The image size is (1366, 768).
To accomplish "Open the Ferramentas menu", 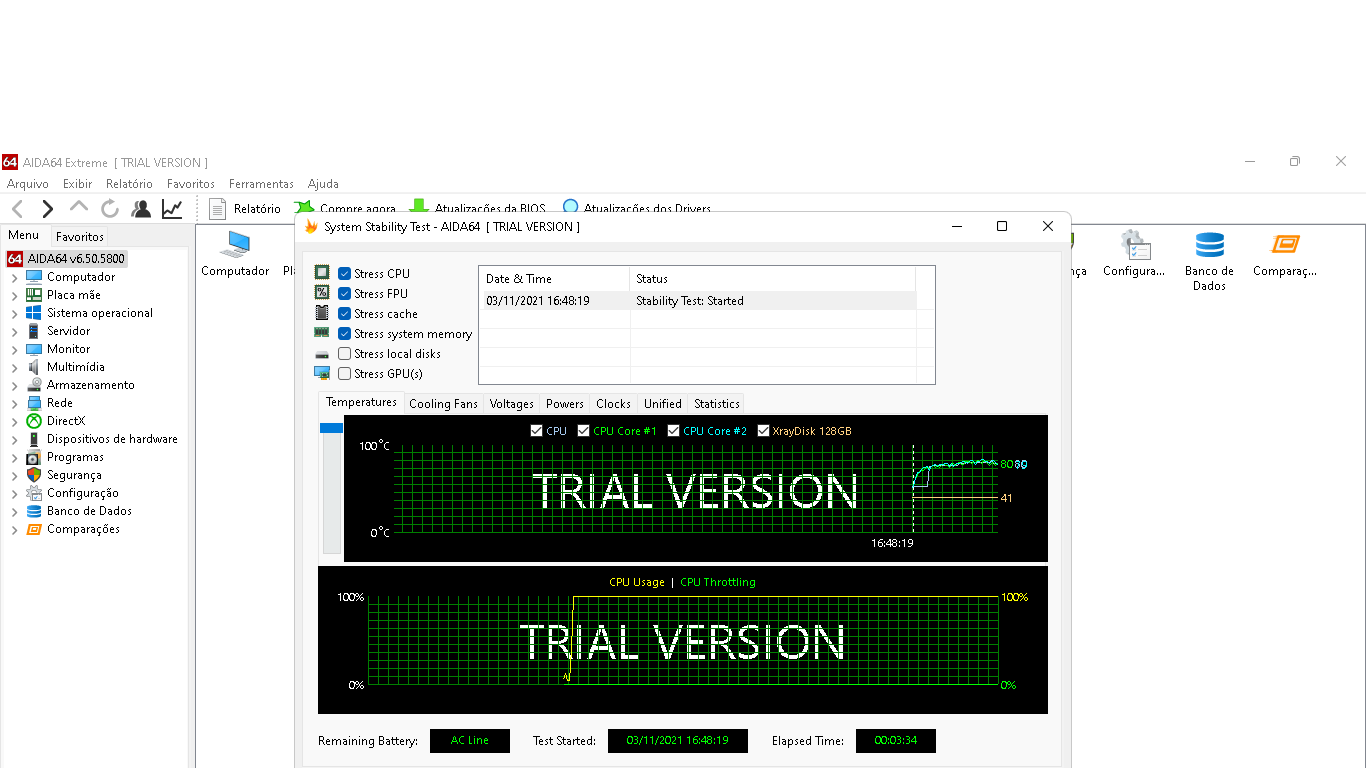I will (x=261, y=184).
